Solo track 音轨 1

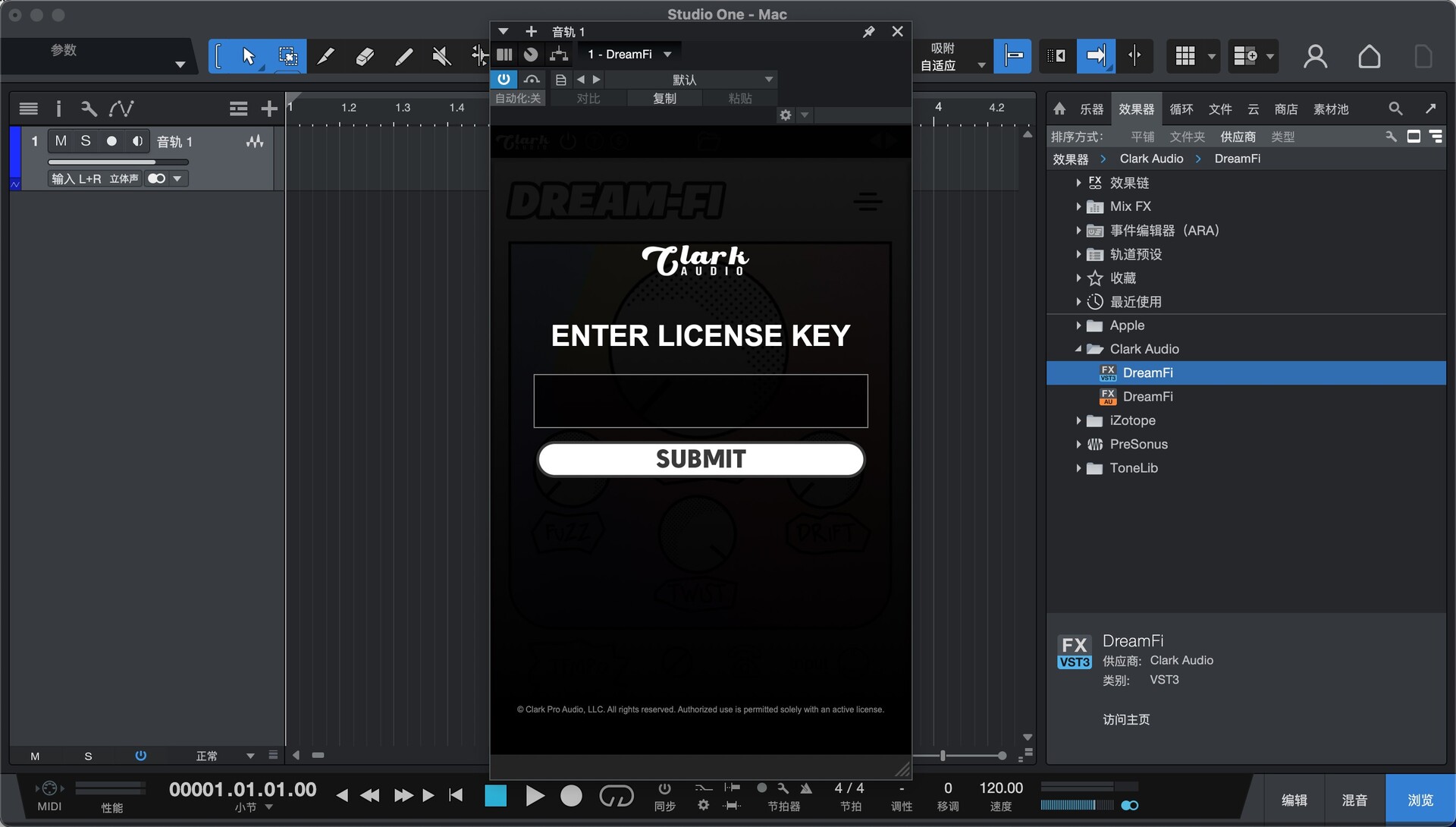pos(86,140)
